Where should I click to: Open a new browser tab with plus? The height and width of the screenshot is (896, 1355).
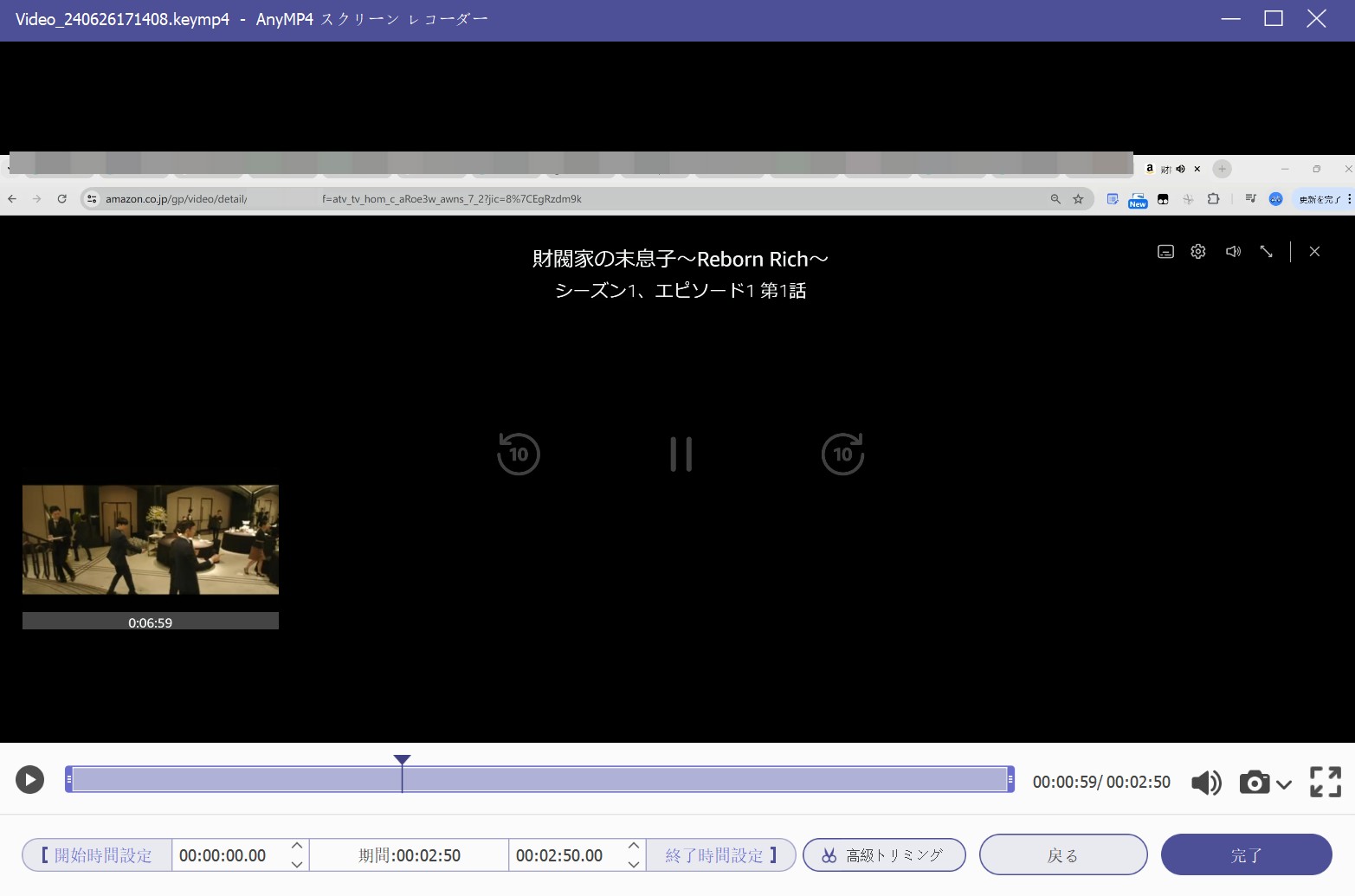pyautogui.click(x=1222, y=169)
